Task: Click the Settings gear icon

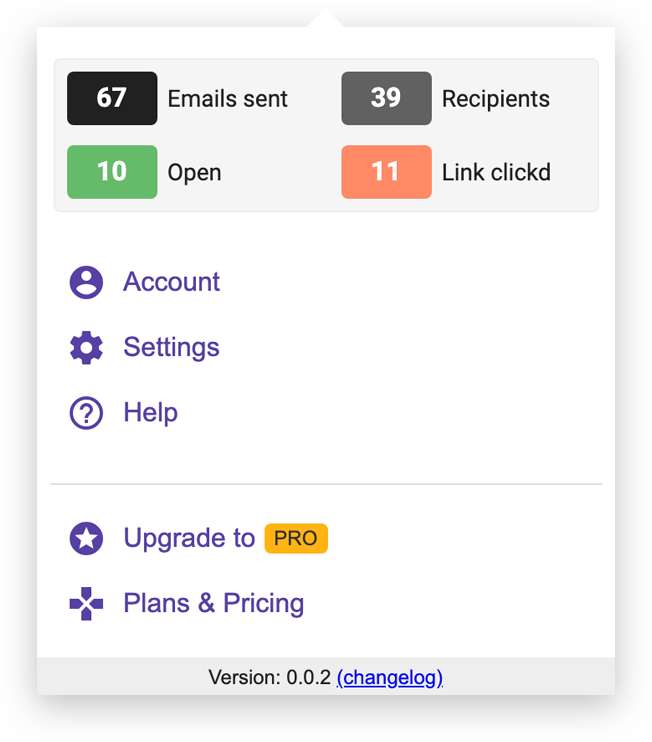Action: point(86,347)
